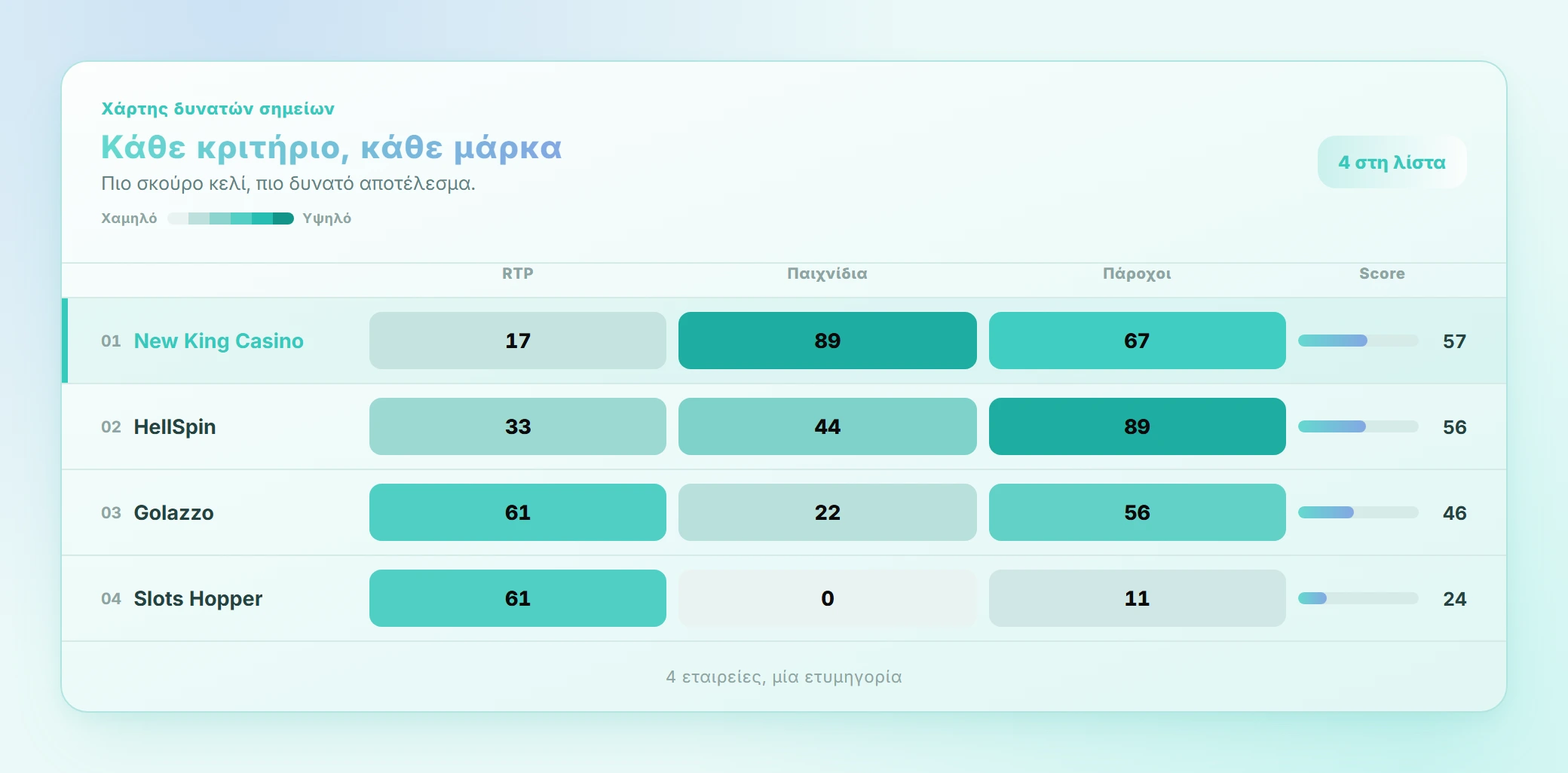Click the RTP column header

(x=518, y=273)
